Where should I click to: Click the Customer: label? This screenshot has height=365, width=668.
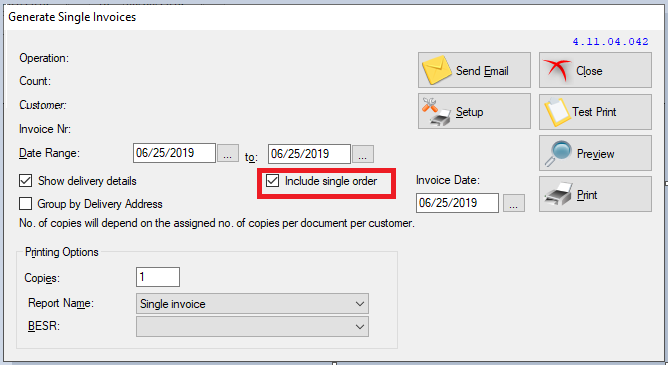(43, 105)
